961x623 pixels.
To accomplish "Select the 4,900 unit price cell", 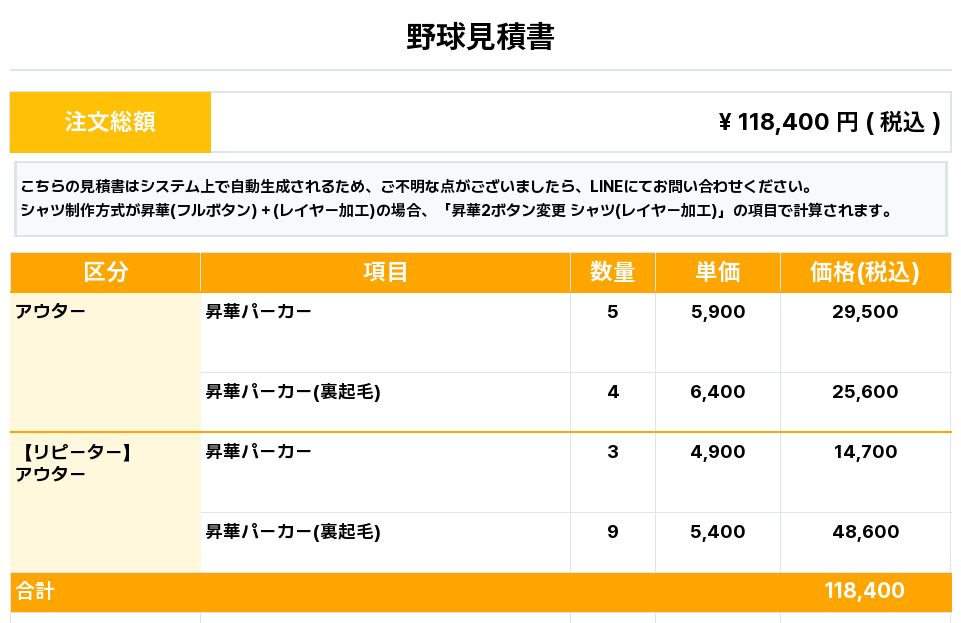I will pyautogui.click(x=717, y=452).
